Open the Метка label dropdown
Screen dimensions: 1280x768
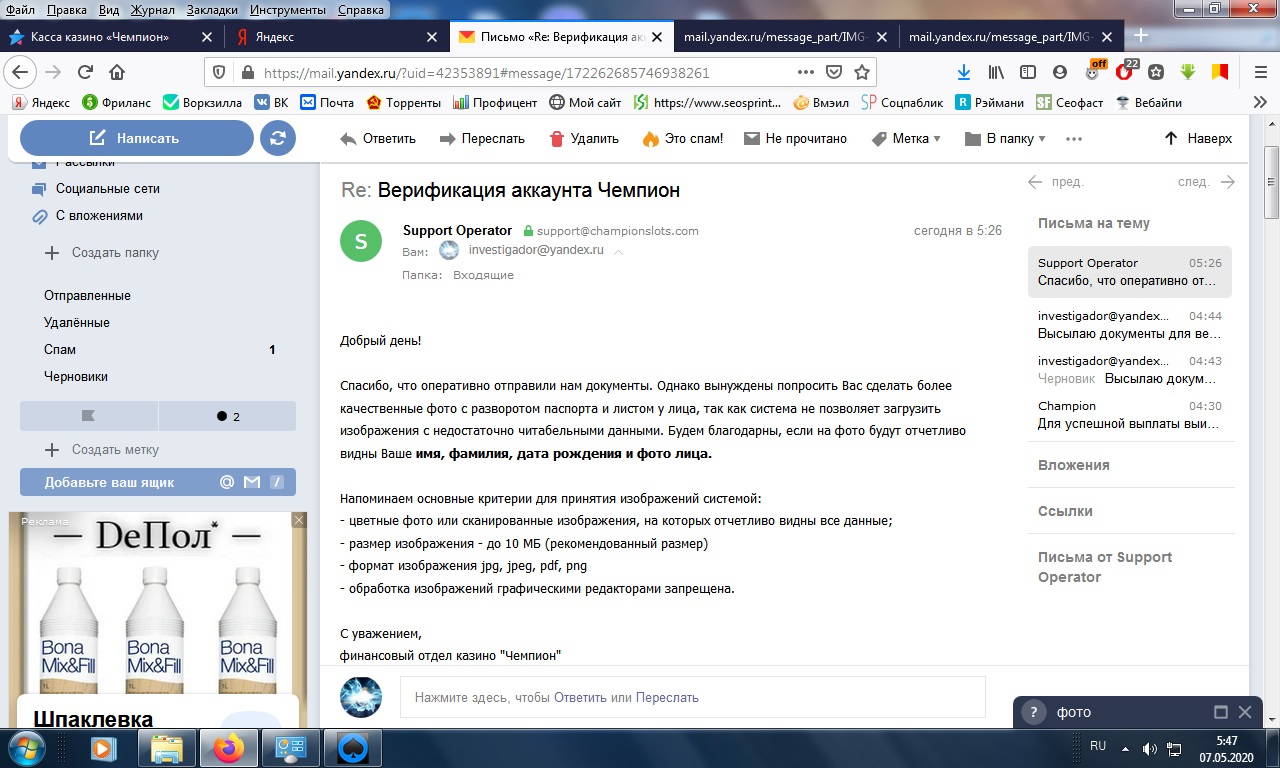(x=906, y=139)
